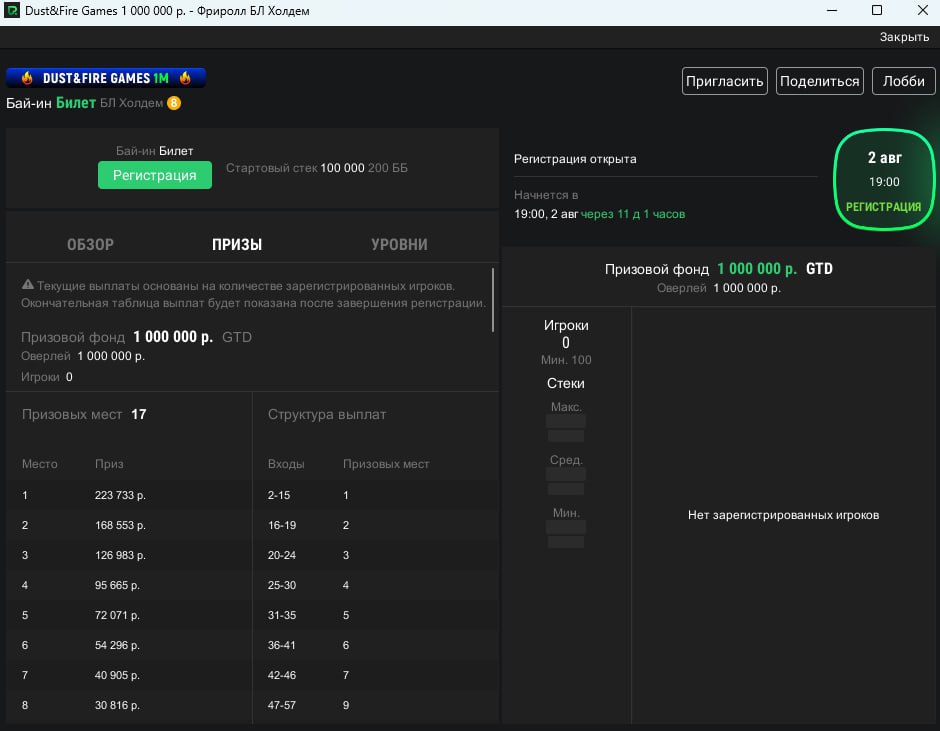Click the 40 905 р. prize cell
The image size is (940, 731).
point(117,675)
